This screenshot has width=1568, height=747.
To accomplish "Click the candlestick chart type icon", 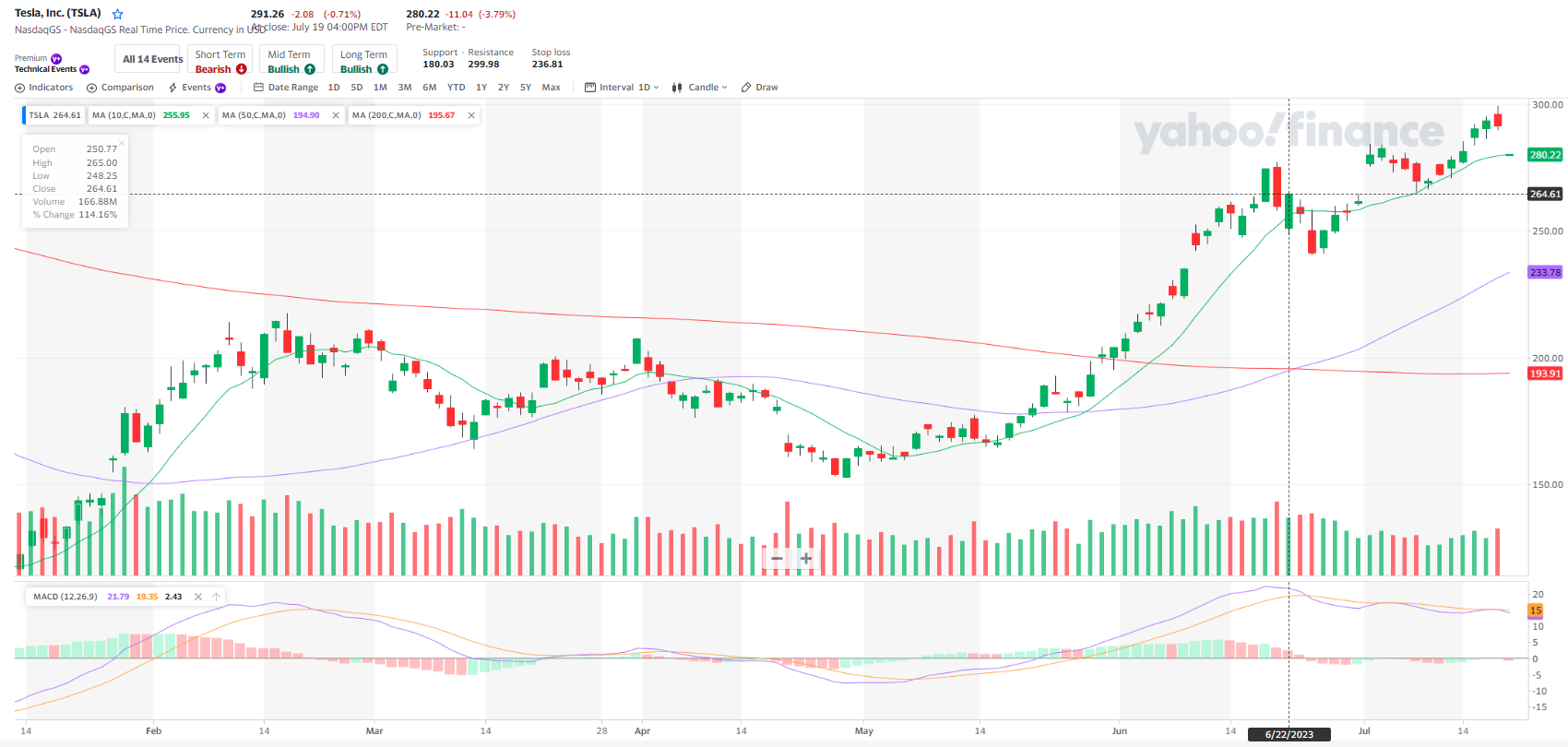I will pos(677,88).
